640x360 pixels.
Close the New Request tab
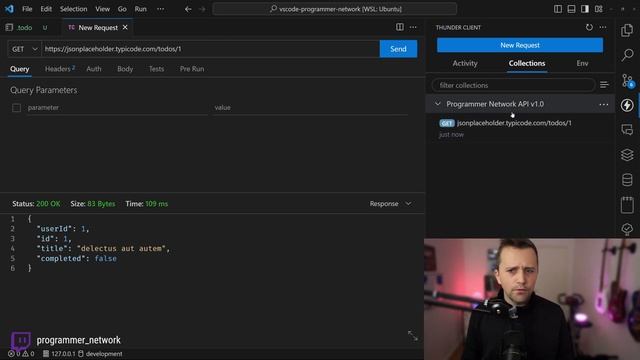[x=125, y=27]
